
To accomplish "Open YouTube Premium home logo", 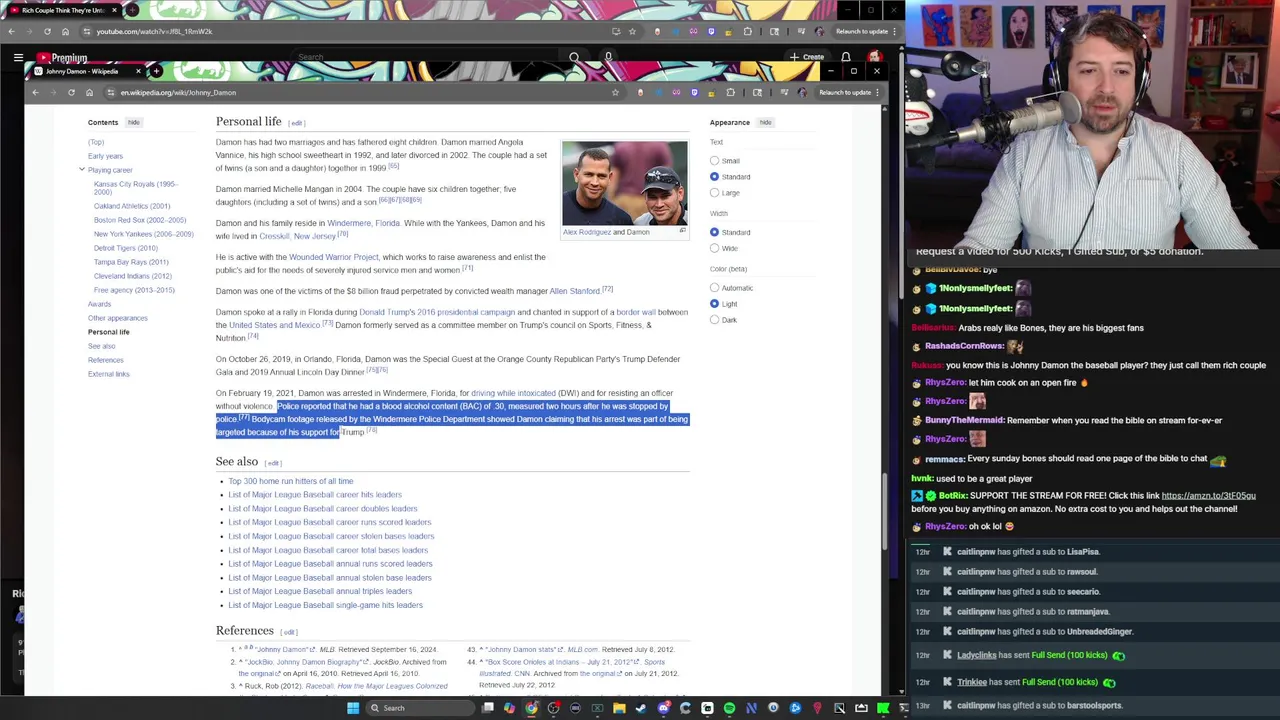I will (x=63, y=58).
